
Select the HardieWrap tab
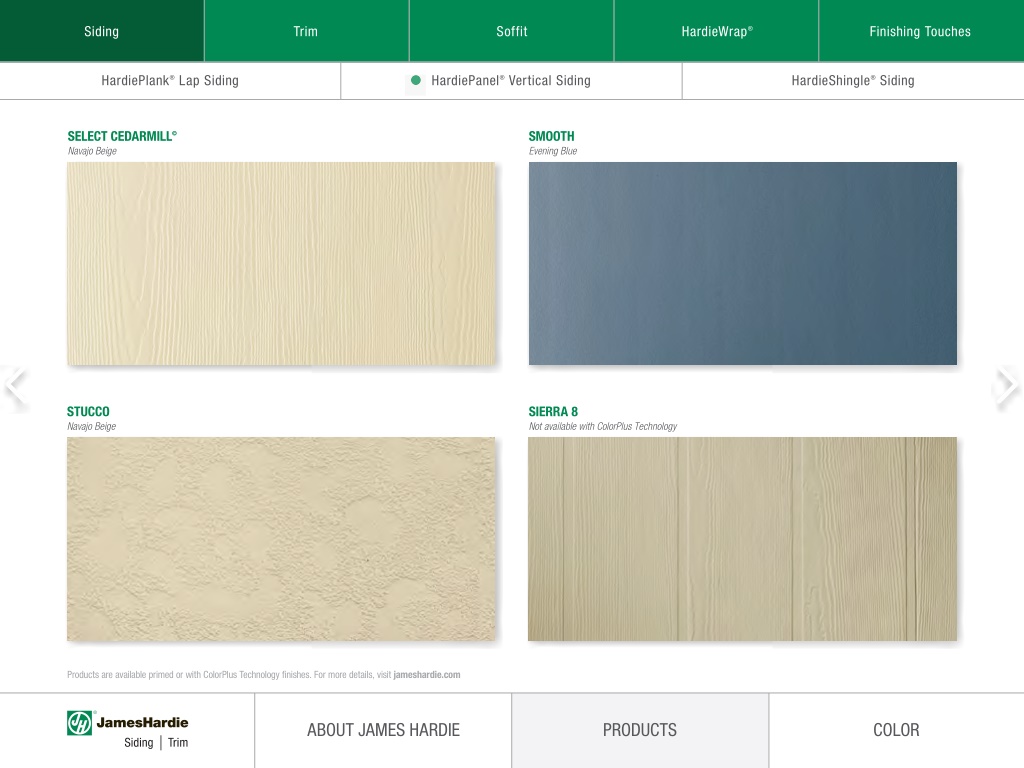tap(716, 31)
